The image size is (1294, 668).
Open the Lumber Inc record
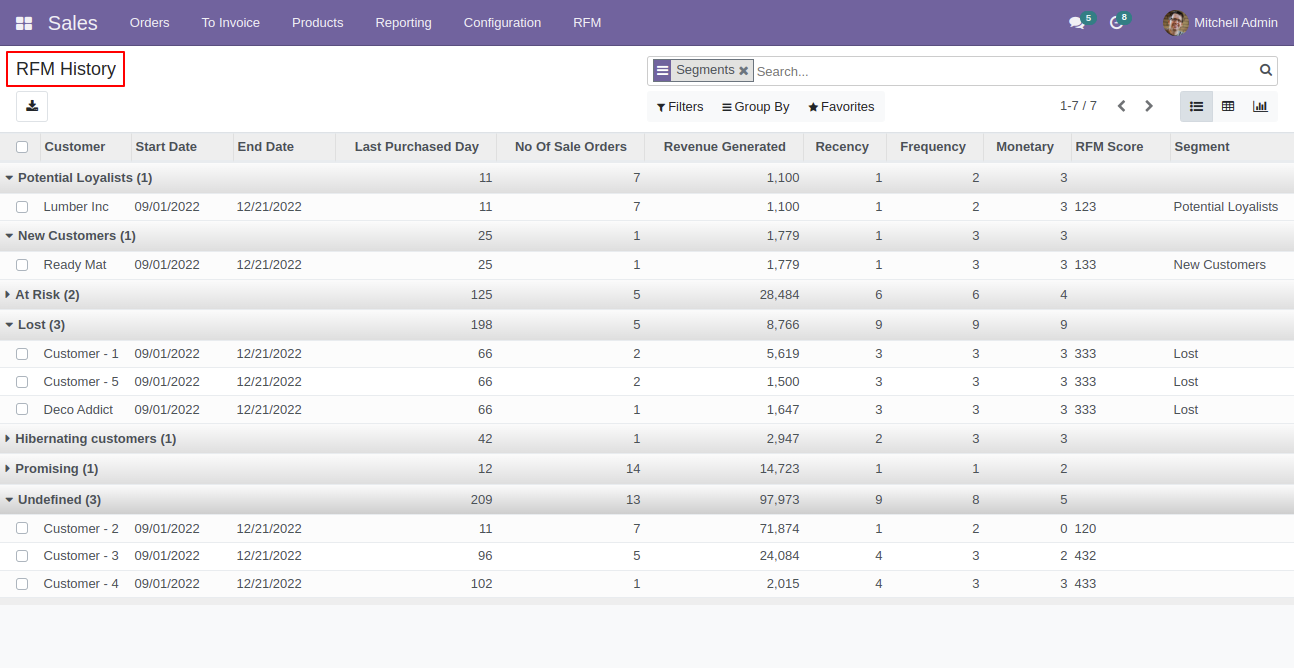(x=76, y=207)
